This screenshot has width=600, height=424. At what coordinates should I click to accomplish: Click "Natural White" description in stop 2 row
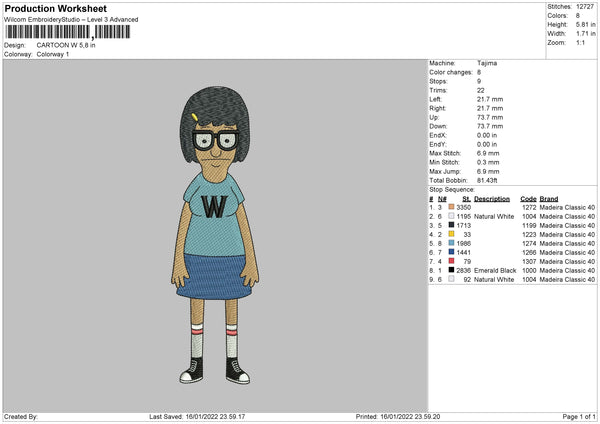point(494,216)
